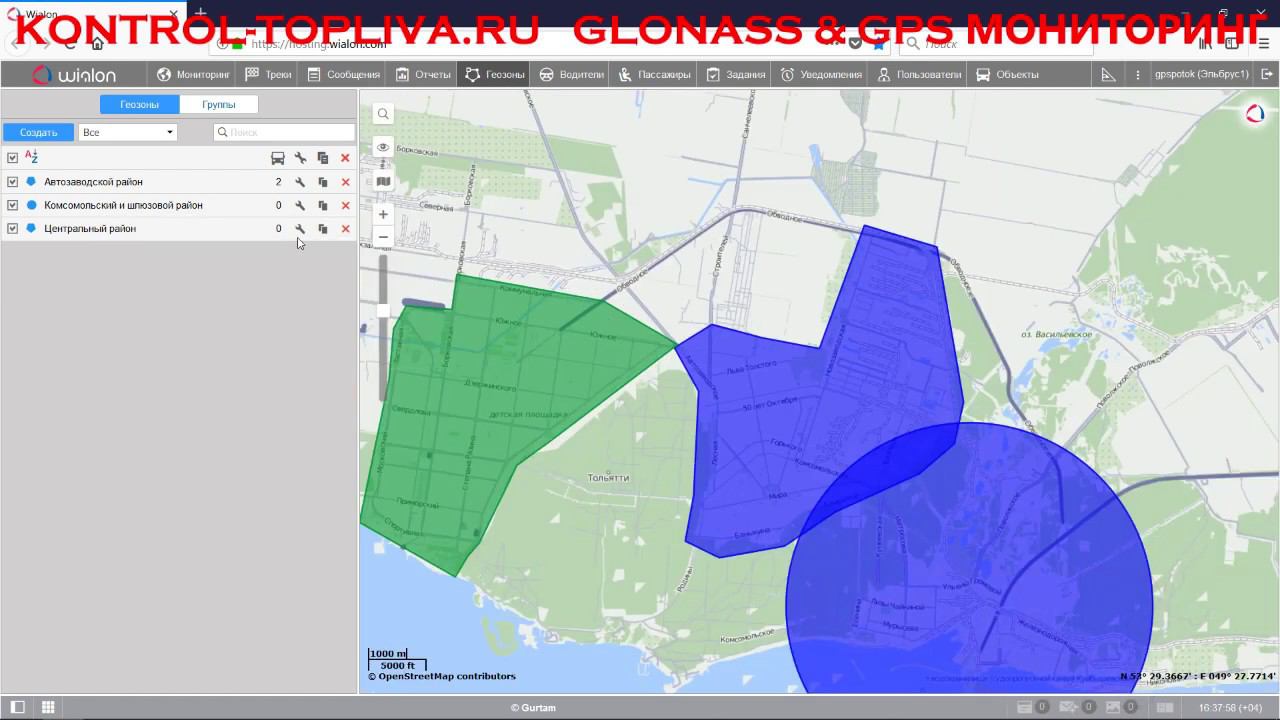The image size is (1280, 720).
Task: Switch to Группы panel mode
Action: click(x=218, y=104)
